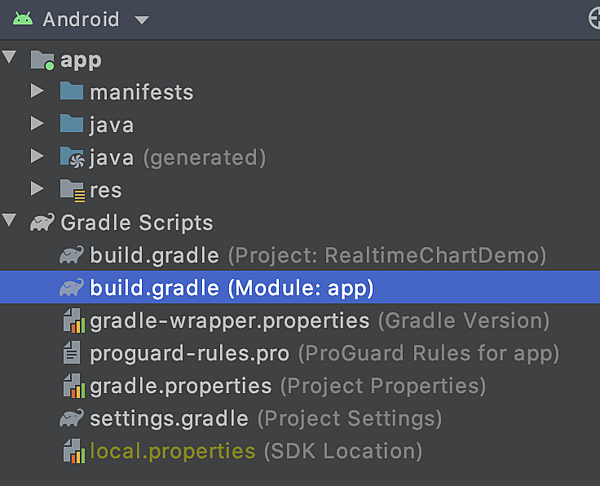Image resolution: width=600 pixels, height=486 pixels.
Task: Collapse the app module tree
Action: coord(9,57)
